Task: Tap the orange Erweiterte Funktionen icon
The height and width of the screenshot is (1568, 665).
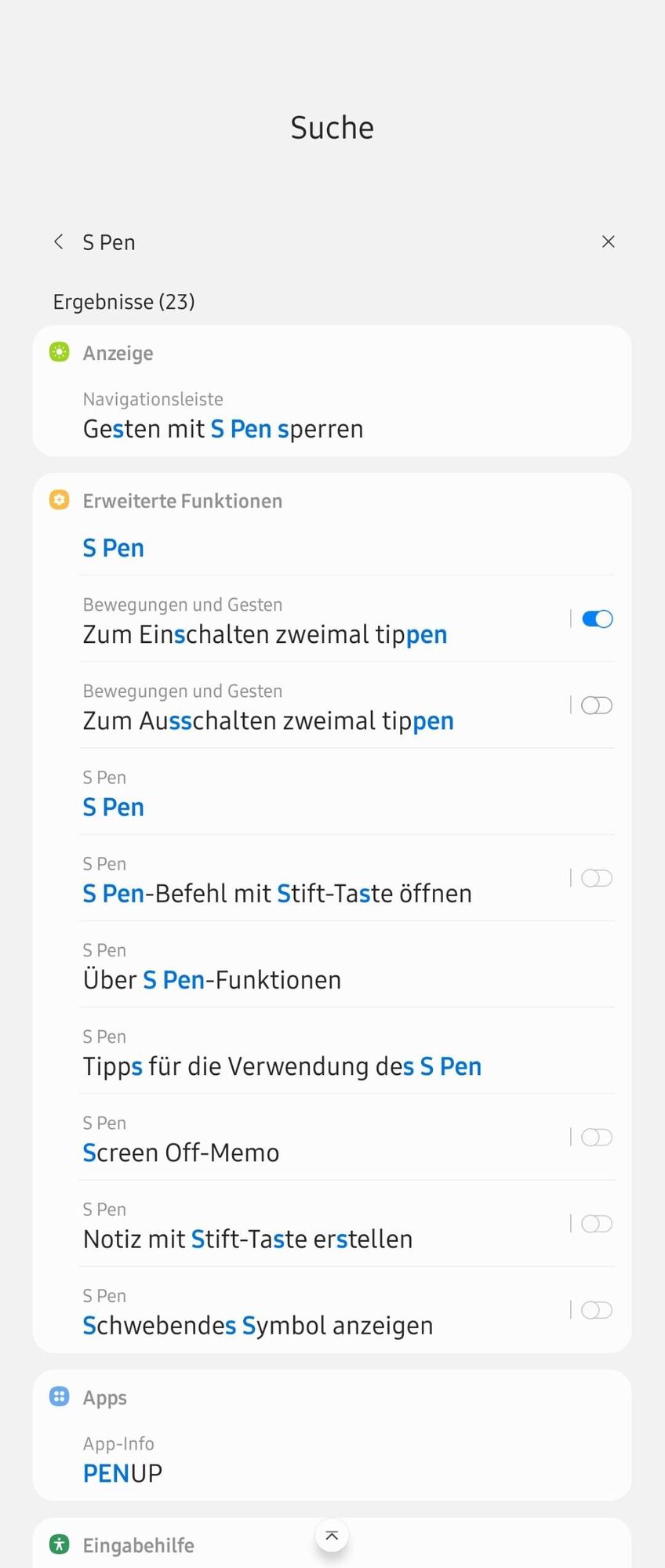Action: (60, 500)
